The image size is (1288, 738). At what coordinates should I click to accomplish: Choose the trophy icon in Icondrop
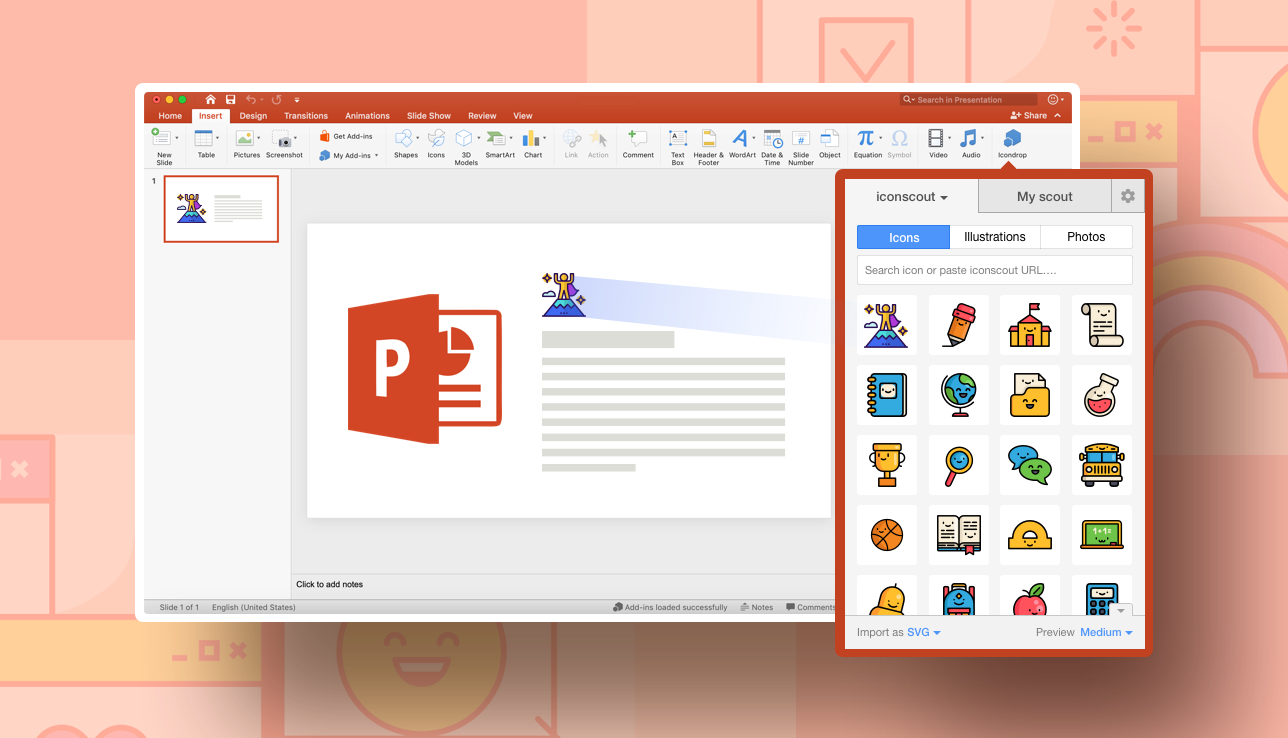pos(887,464)
